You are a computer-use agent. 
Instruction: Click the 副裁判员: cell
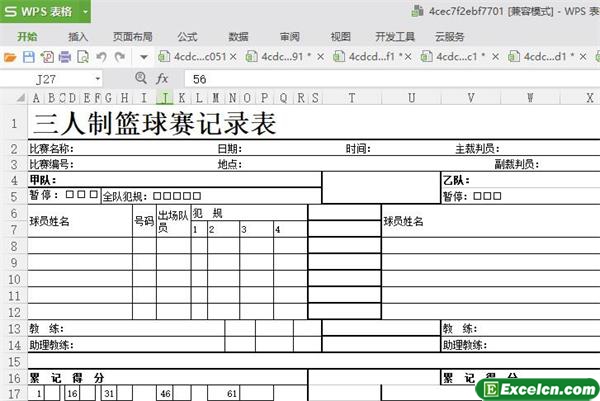(x=517, y=165)
